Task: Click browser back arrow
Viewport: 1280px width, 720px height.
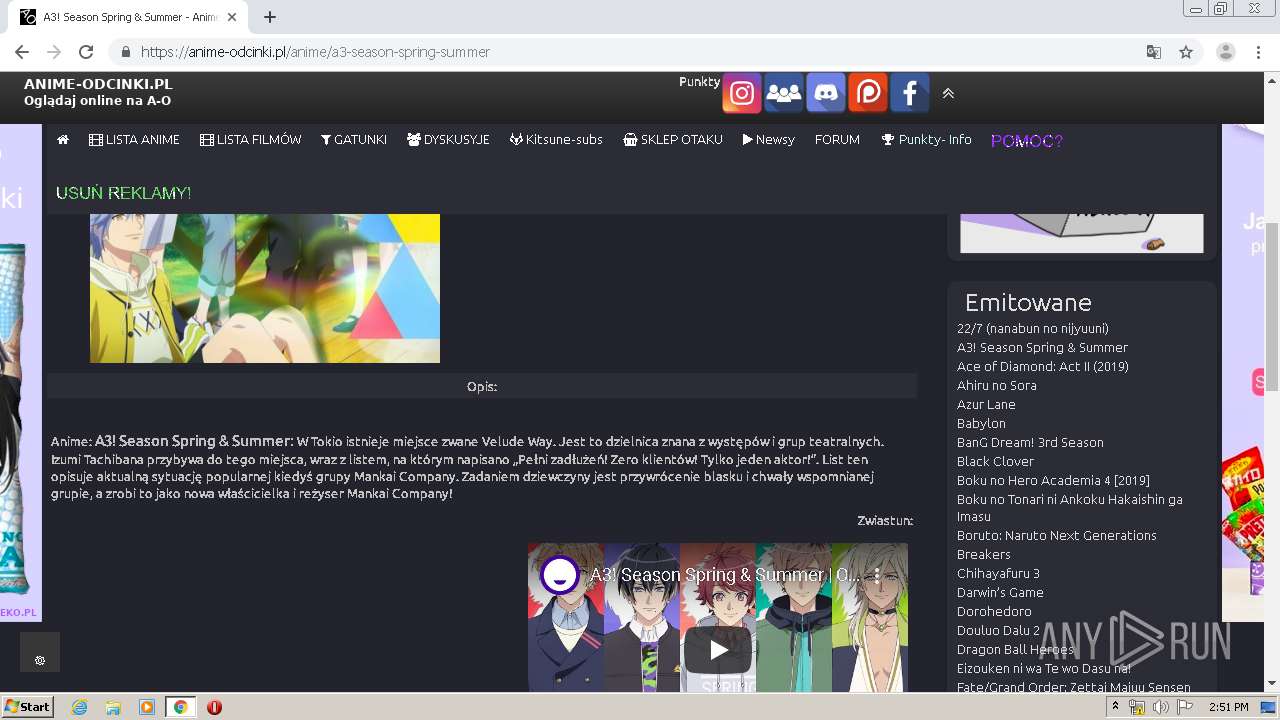Action: (x=22, y=52)
